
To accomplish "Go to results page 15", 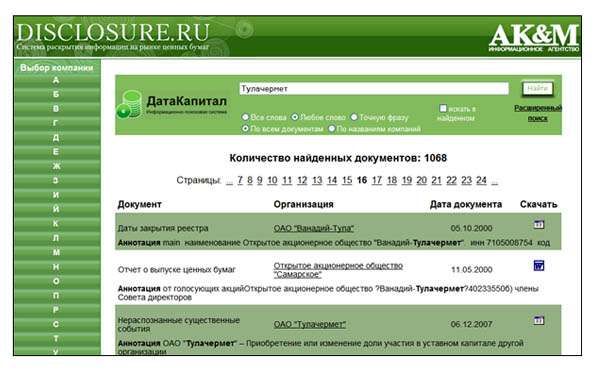I will 347,180.
